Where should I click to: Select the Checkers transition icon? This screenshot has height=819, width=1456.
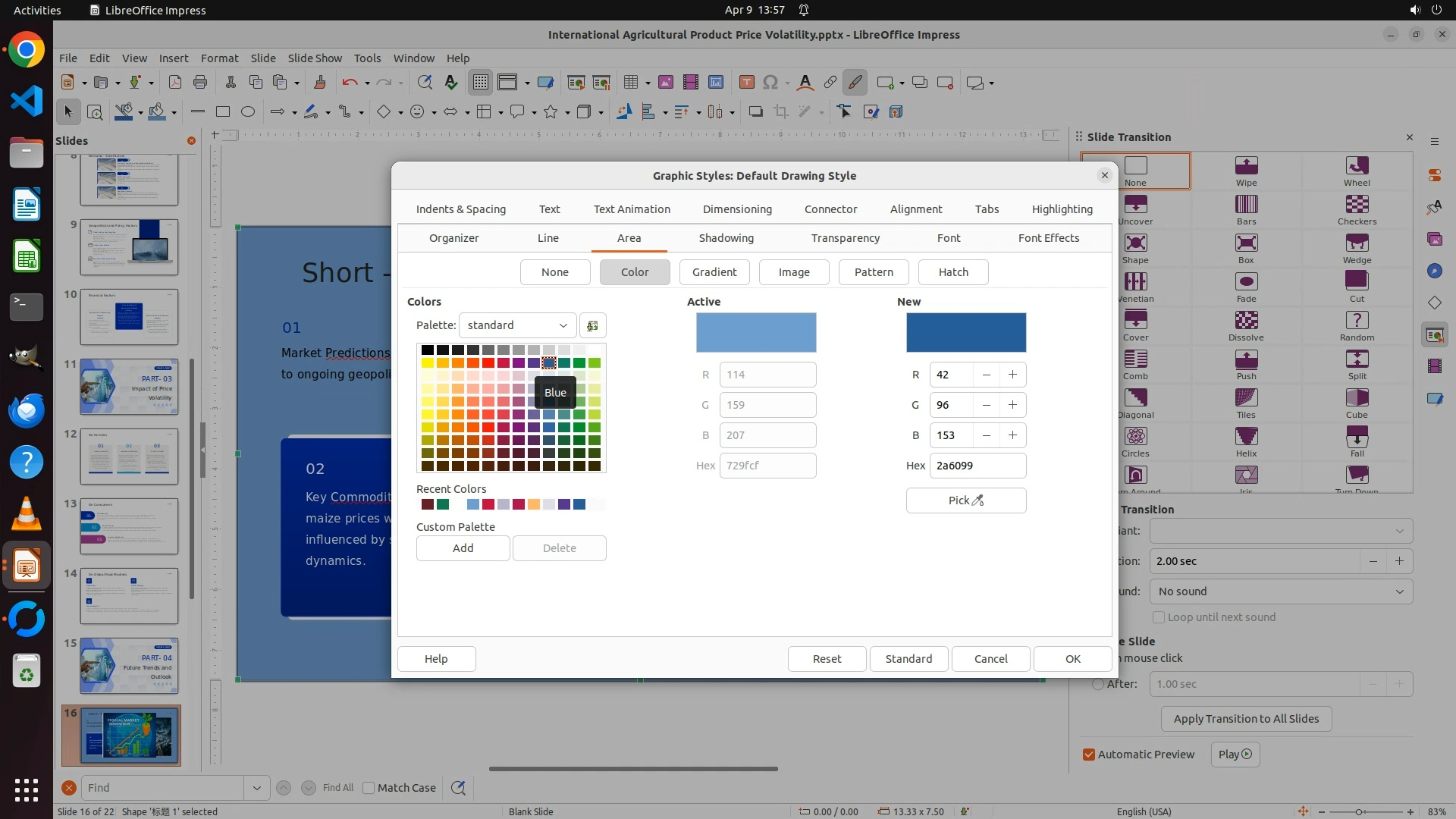point(1357,205)
